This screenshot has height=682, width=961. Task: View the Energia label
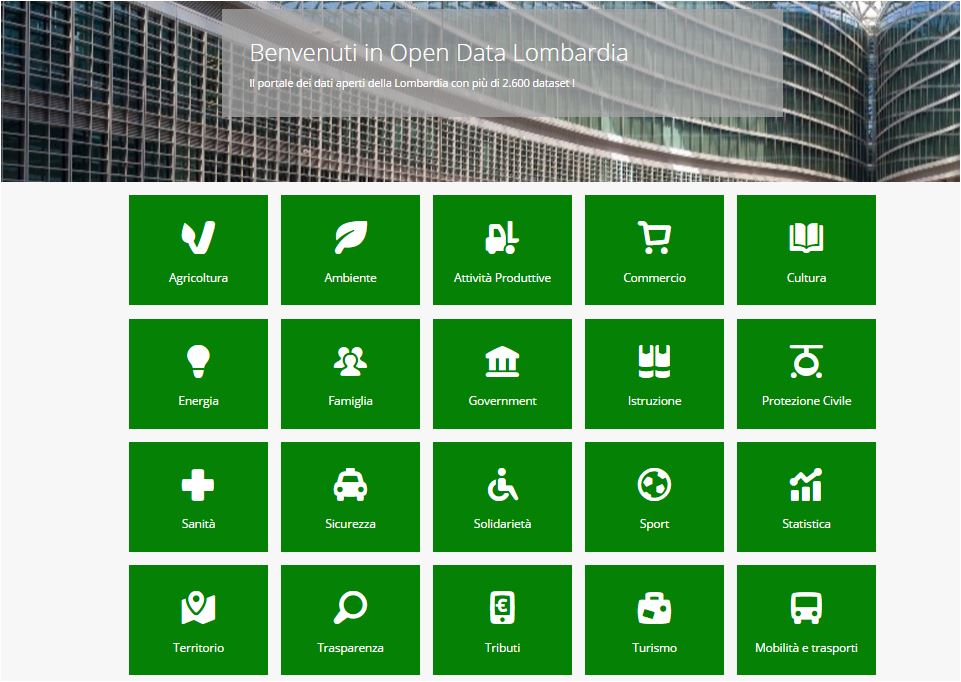(x=198, y=401)
